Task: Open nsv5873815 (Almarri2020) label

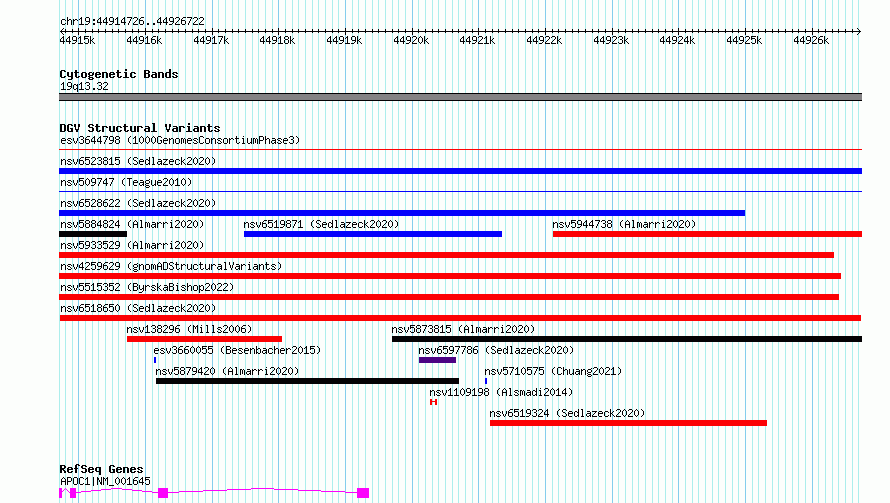Action: (463, 329)
